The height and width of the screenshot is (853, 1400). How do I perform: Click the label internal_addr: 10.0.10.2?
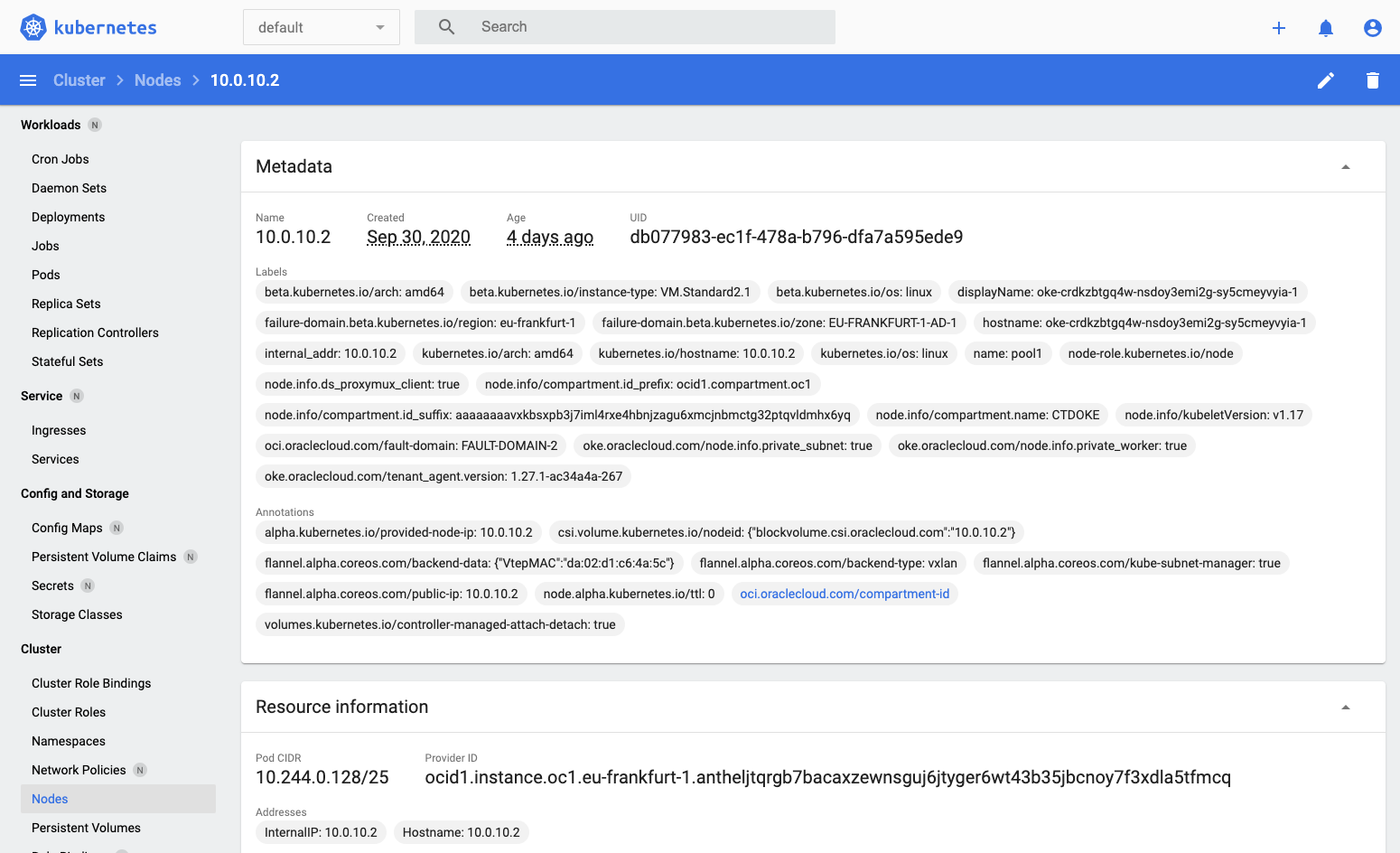[x=331, y=353]
